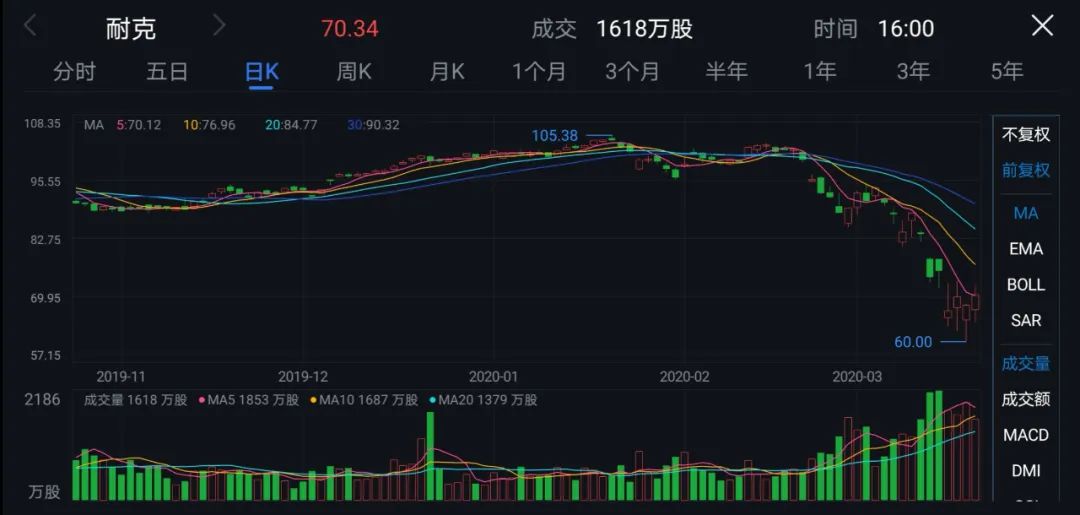Click the MA 30:90.32 legend value
The image size is (1080, 515).
pyautogui.click(x=373, y=125)
